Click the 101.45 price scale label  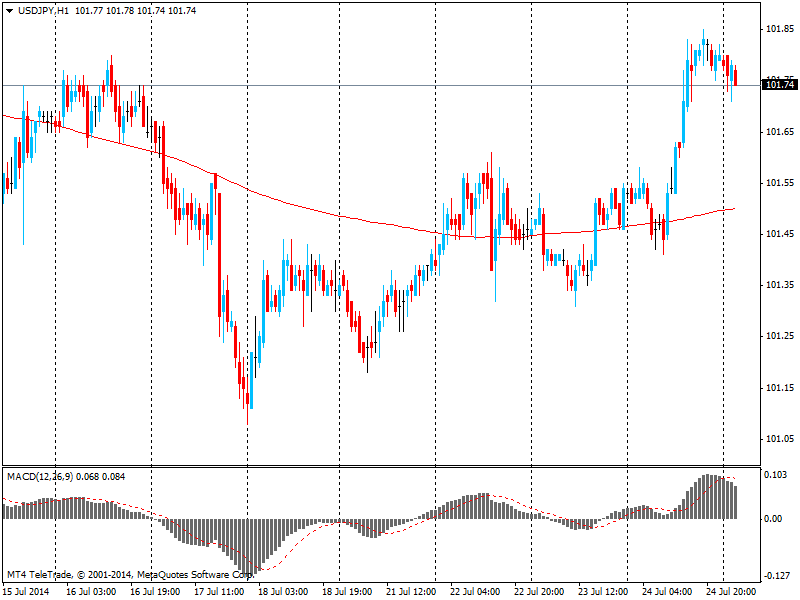[x=779, y=234]
